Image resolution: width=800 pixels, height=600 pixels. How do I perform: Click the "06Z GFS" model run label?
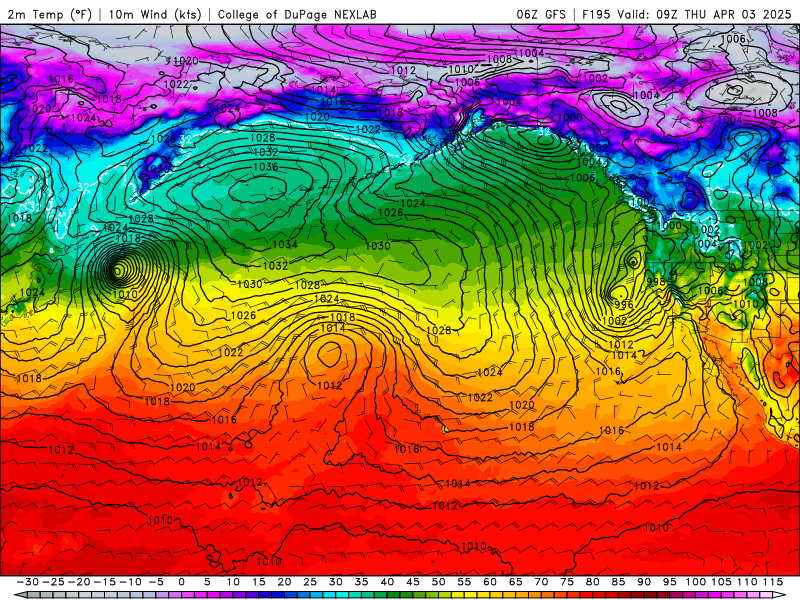pyautogui.click(x=541, y=14)
